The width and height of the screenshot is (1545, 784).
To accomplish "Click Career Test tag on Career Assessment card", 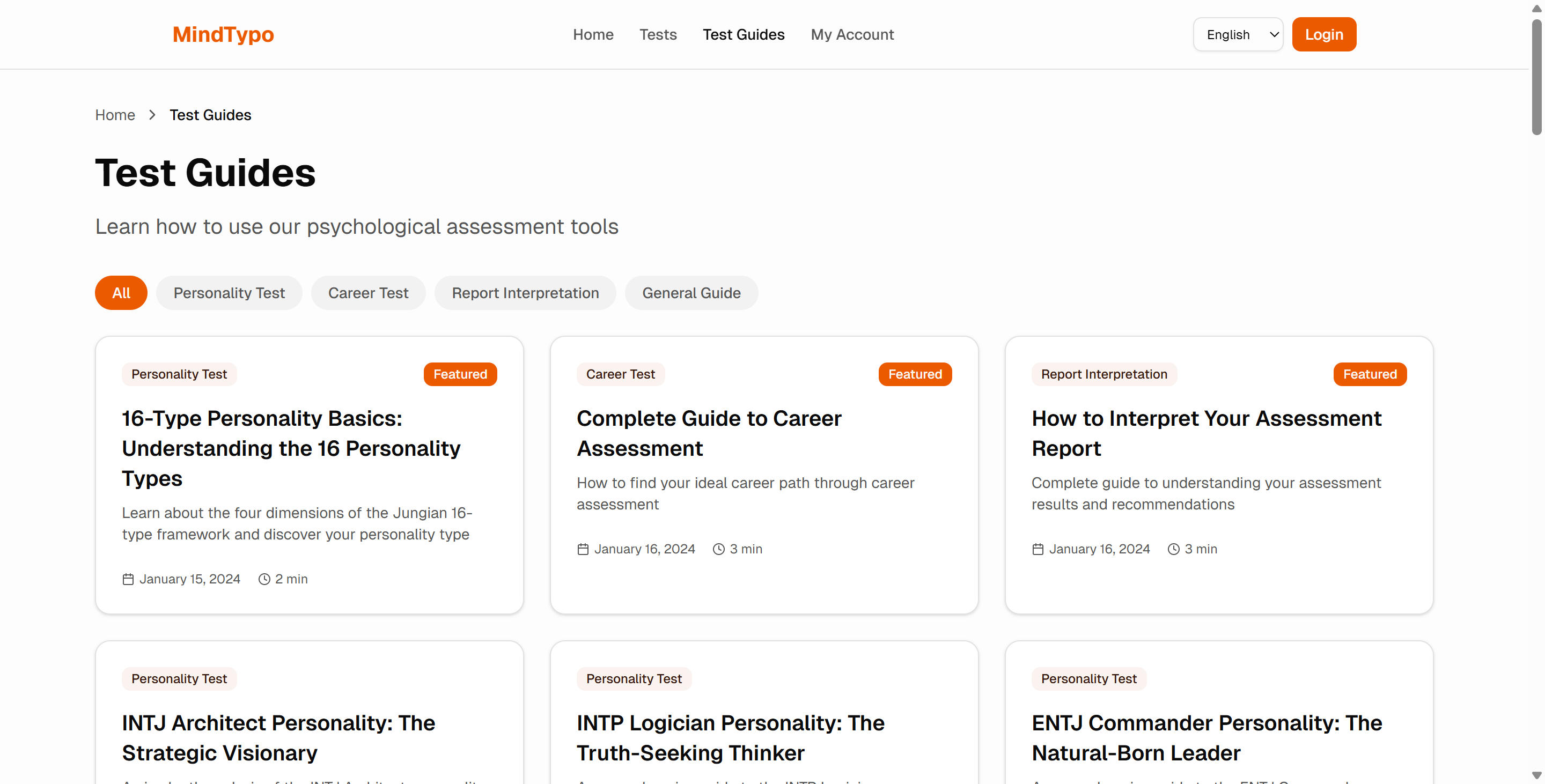I will click(620, 374).
